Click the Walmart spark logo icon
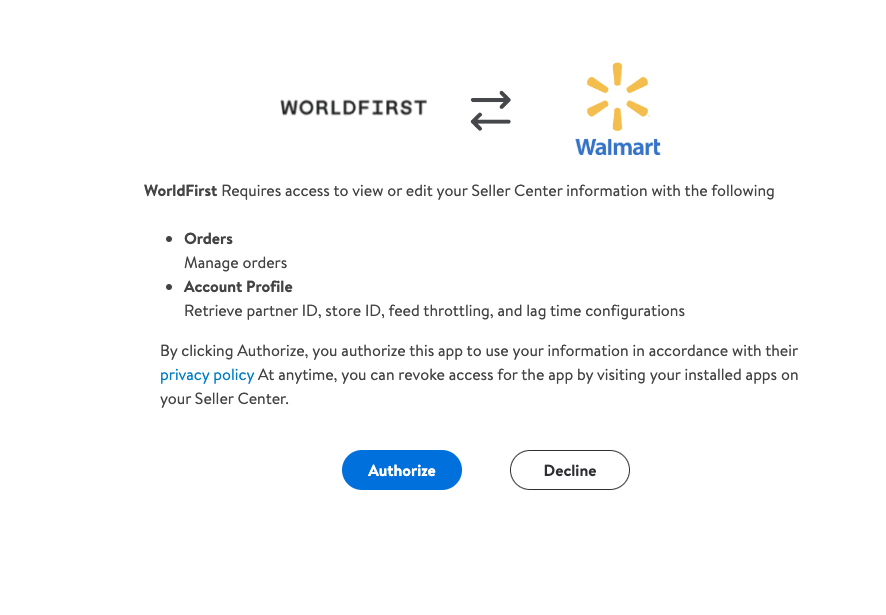This screenshot has height=615, width=886. 617,94
